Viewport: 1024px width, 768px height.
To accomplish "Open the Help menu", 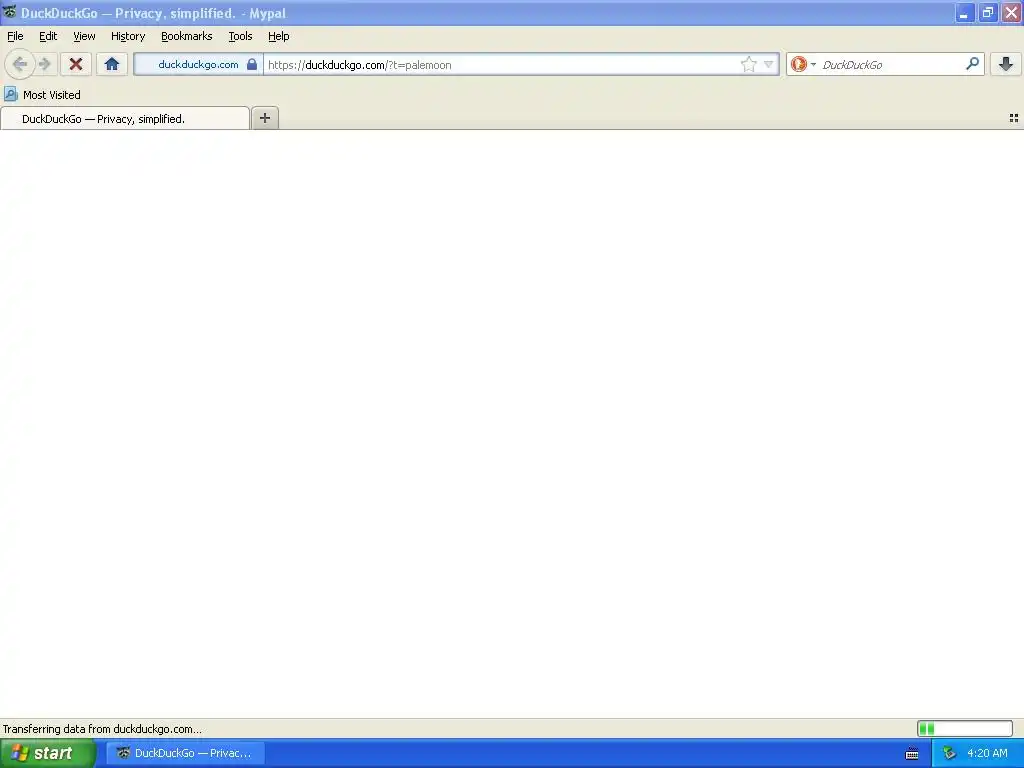I will tap(278, 36).
